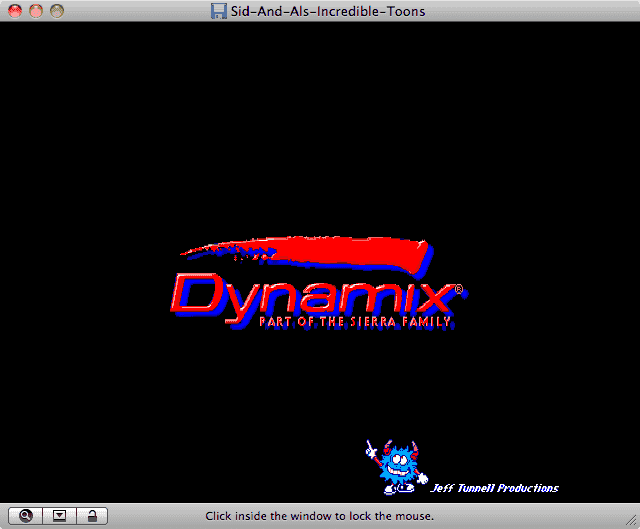The image size is (640, 529).
Task: Click the window title Sid-And-Als-Incredible-Toons
Action: coord(328,11)
